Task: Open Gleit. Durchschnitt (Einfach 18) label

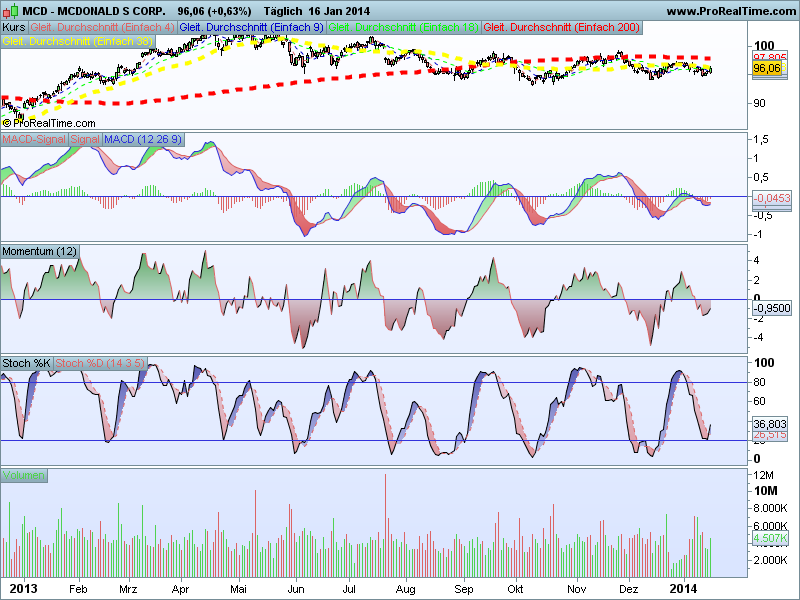Action: [x=403, y=28]
